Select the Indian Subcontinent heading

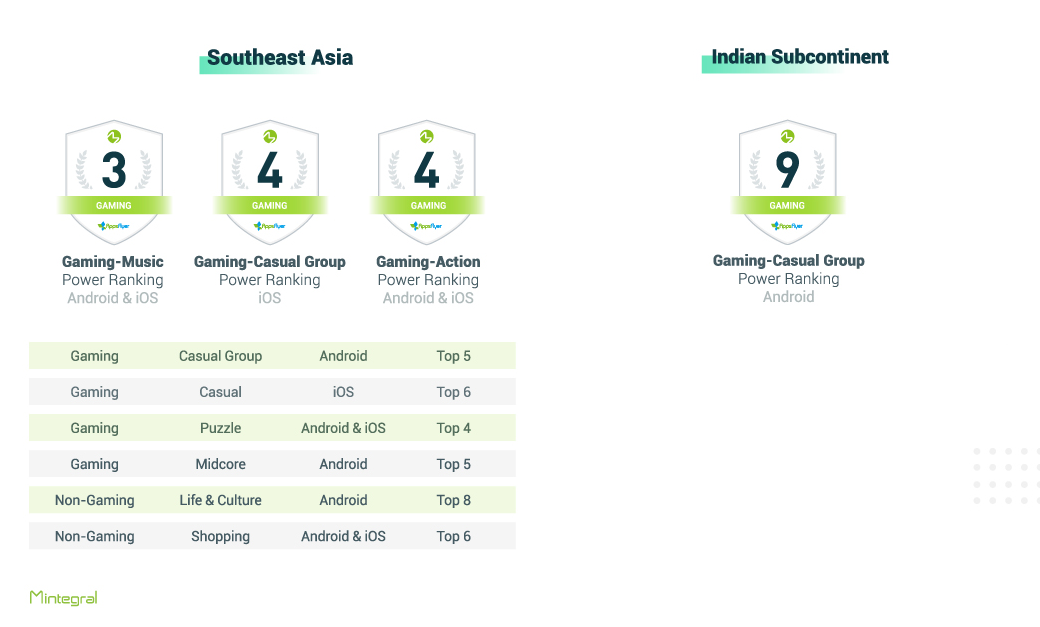pyautogui.click(x=799, y=57)
